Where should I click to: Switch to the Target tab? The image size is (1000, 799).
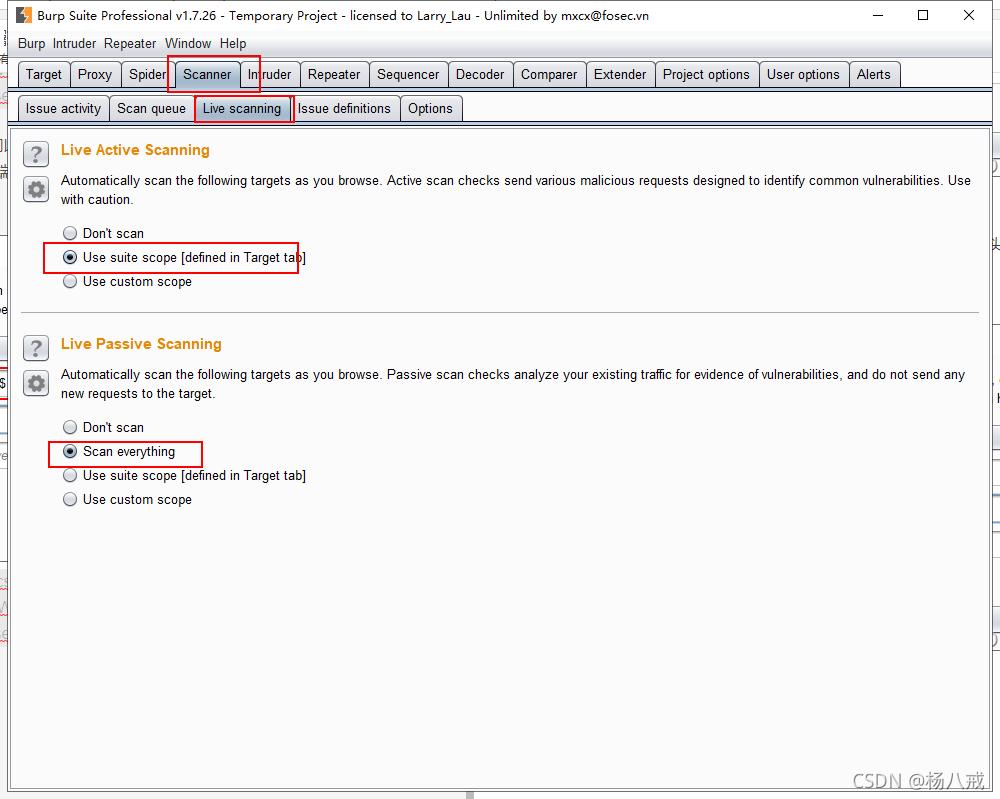(x=44, y=75)
